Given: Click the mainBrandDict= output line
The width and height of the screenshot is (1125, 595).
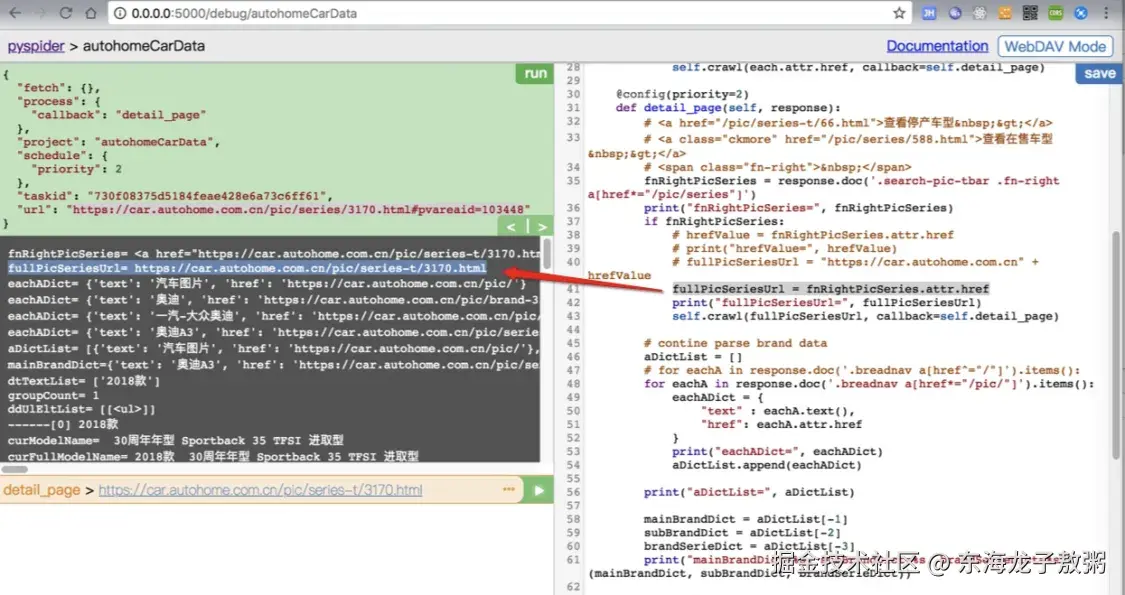Looking at the screenshot, I should click(273, 365).
